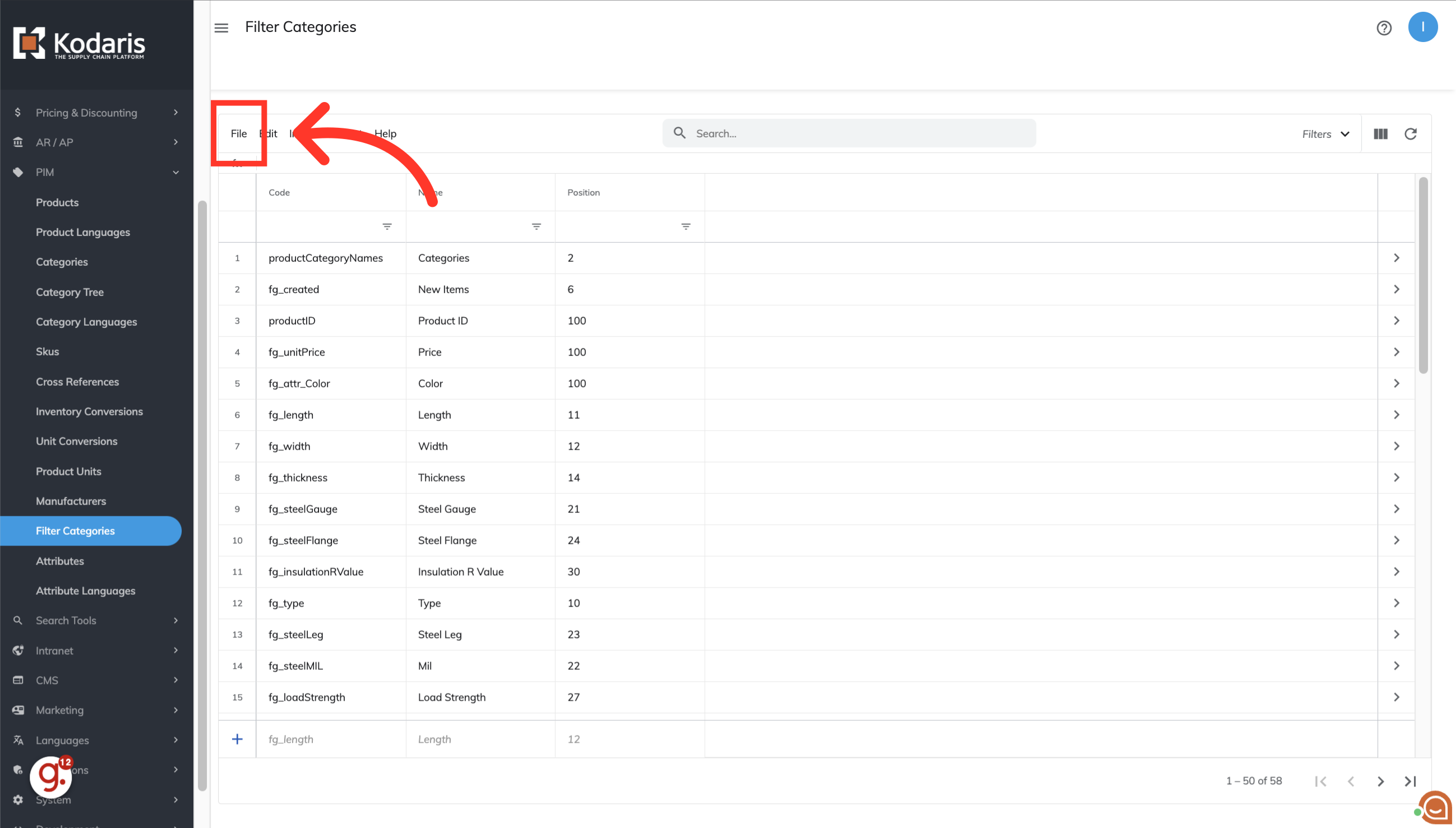
Task: Open the Help menu
Action: pos(385,133)
